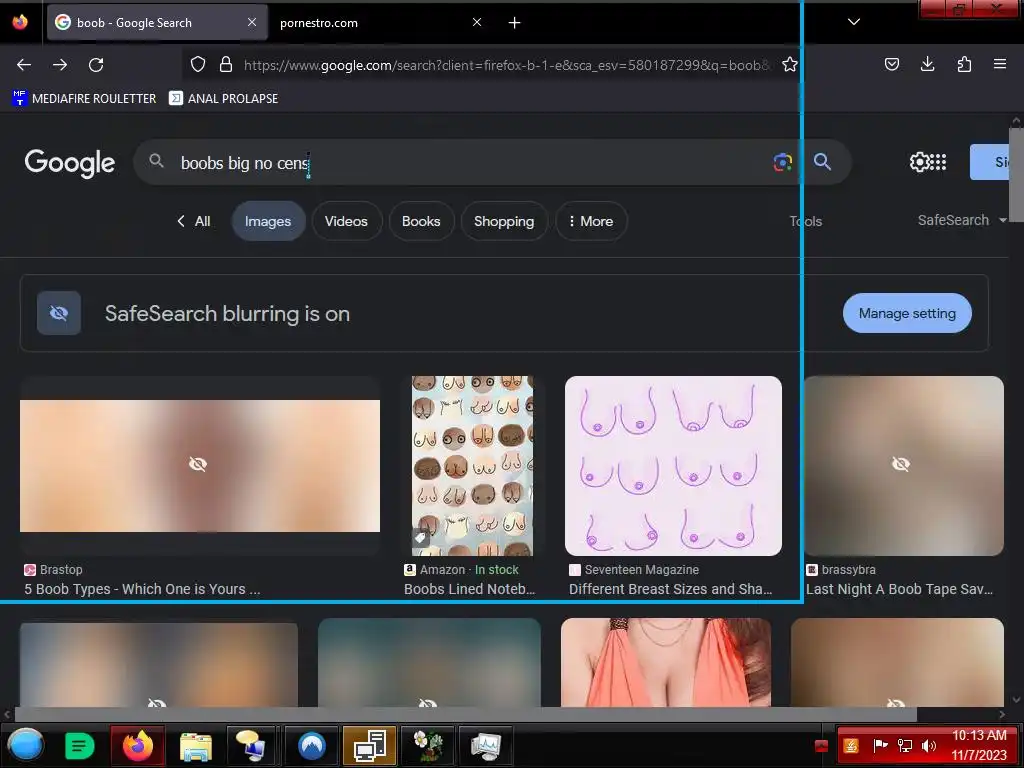Image resolution: width=1024 pixels, height=768 pixels.
Task: Open a new browser tab
Action: 515,23
